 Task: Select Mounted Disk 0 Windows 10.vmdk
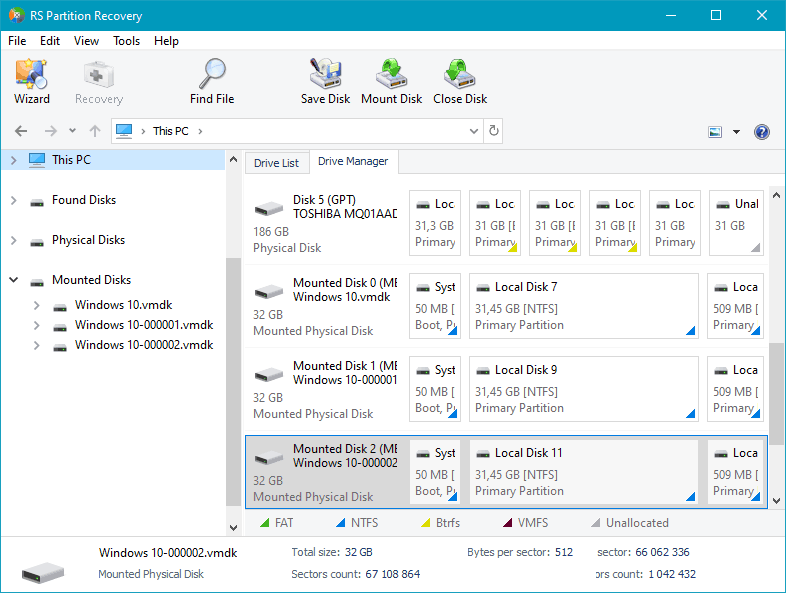point(326,306)
